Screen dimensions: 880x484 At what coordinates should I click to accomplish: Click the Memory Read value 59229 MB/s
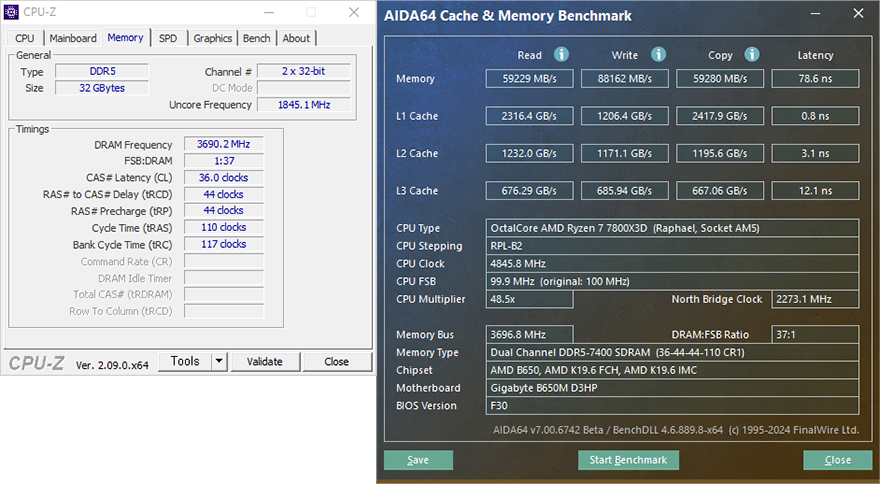(529, 79)
